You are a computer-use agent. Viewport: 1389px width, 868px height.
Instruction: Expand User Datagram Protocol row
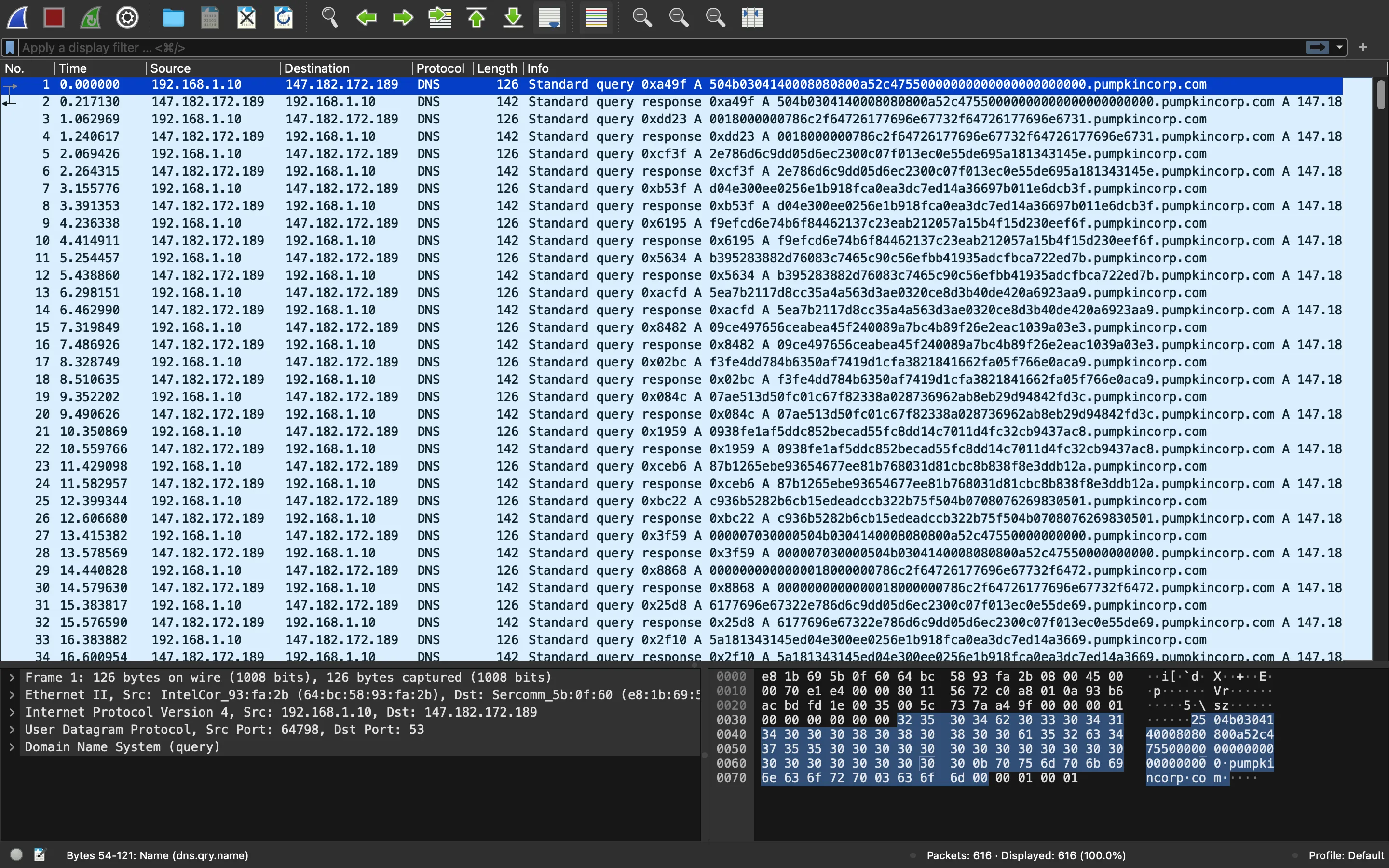point(12,730)
